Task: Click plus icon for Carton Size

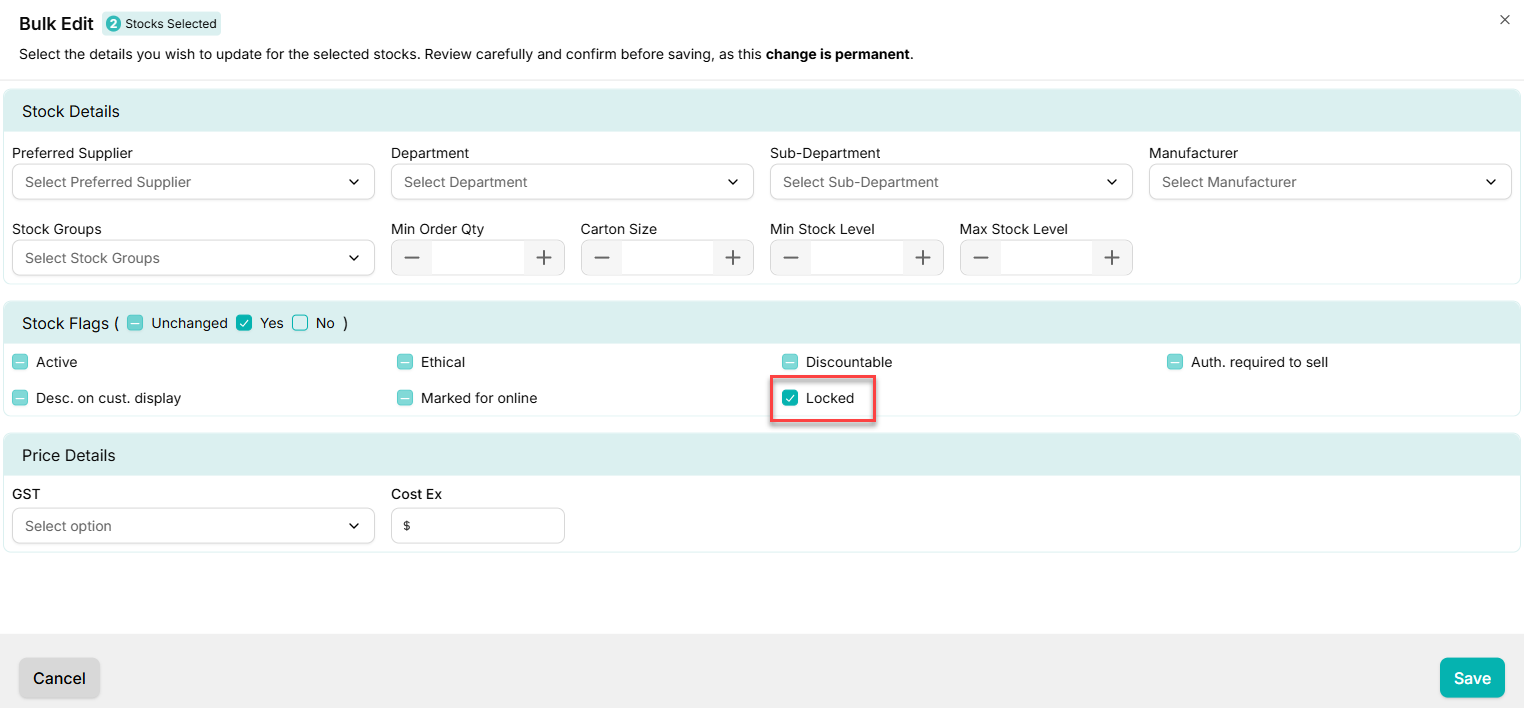Action: coord(732,258)
